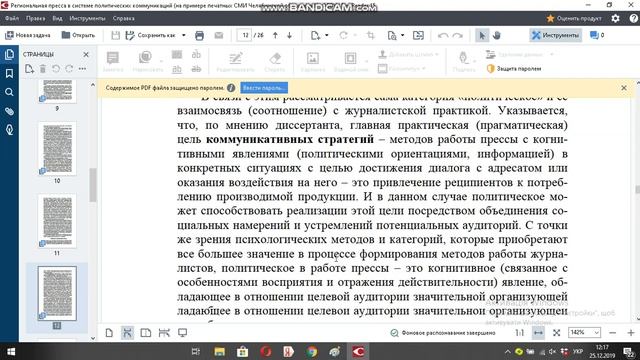Go to next page with down arrow
This screenshot has width=640, height=360.
point(289,36)
